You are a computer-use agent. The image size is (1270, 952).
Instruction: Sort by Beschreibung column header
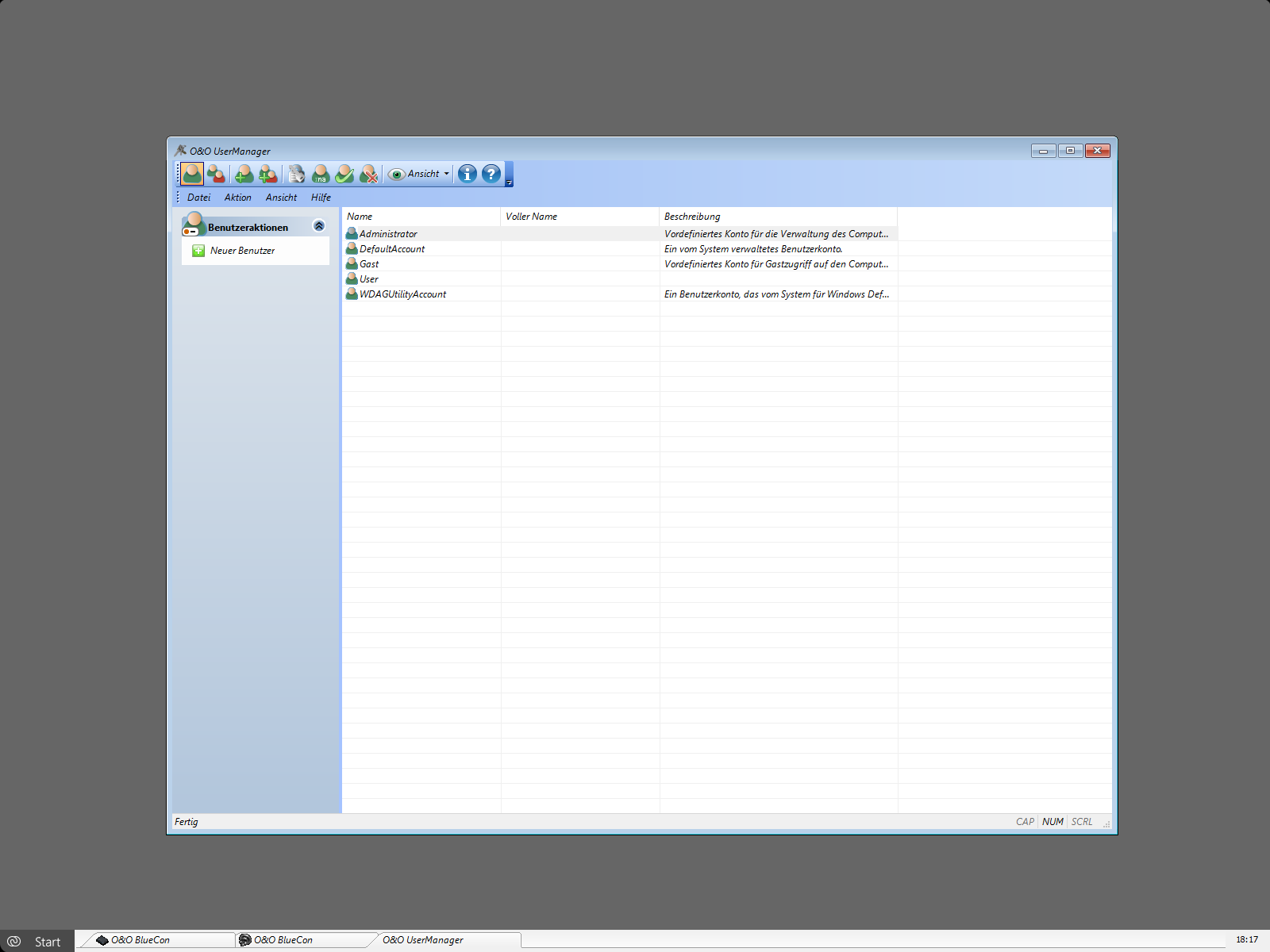click(779, 217)
